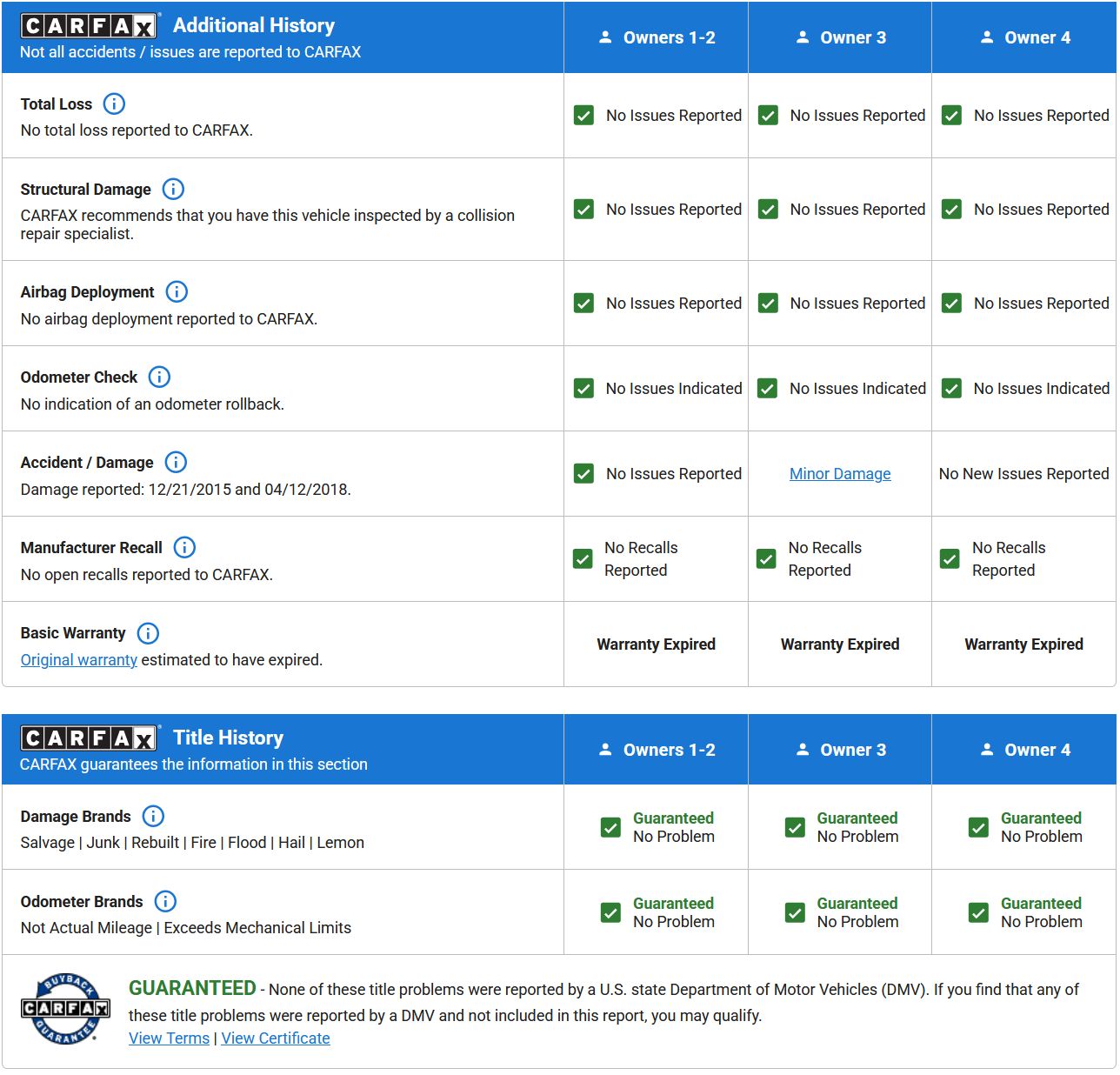Click "No airbag deployment reported to CARFAX." text
This screenshot has width=1120, height=1075.
click(169, 319)
